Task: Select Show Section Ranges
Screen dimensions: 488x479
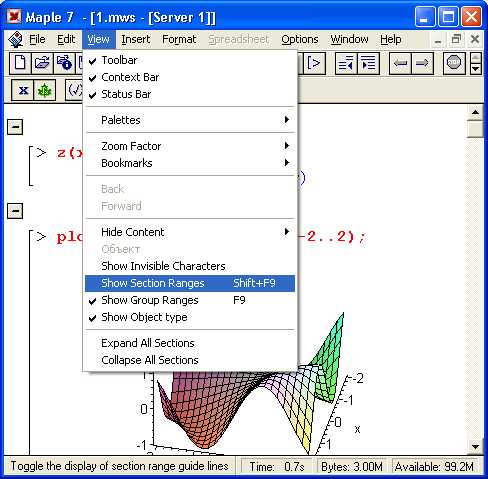Action: pos(191,283)
